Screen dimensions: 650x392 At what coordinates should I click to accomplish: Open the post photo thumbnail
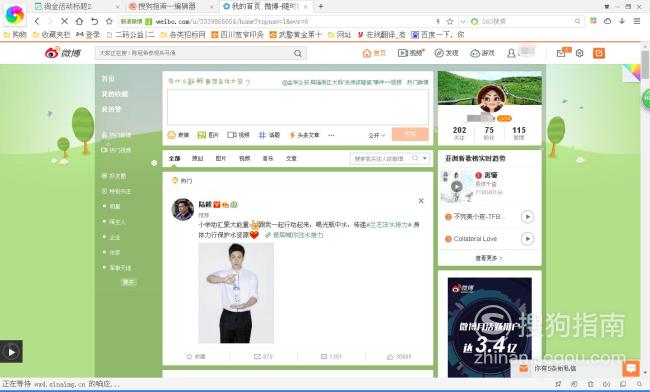pos(236,293)
